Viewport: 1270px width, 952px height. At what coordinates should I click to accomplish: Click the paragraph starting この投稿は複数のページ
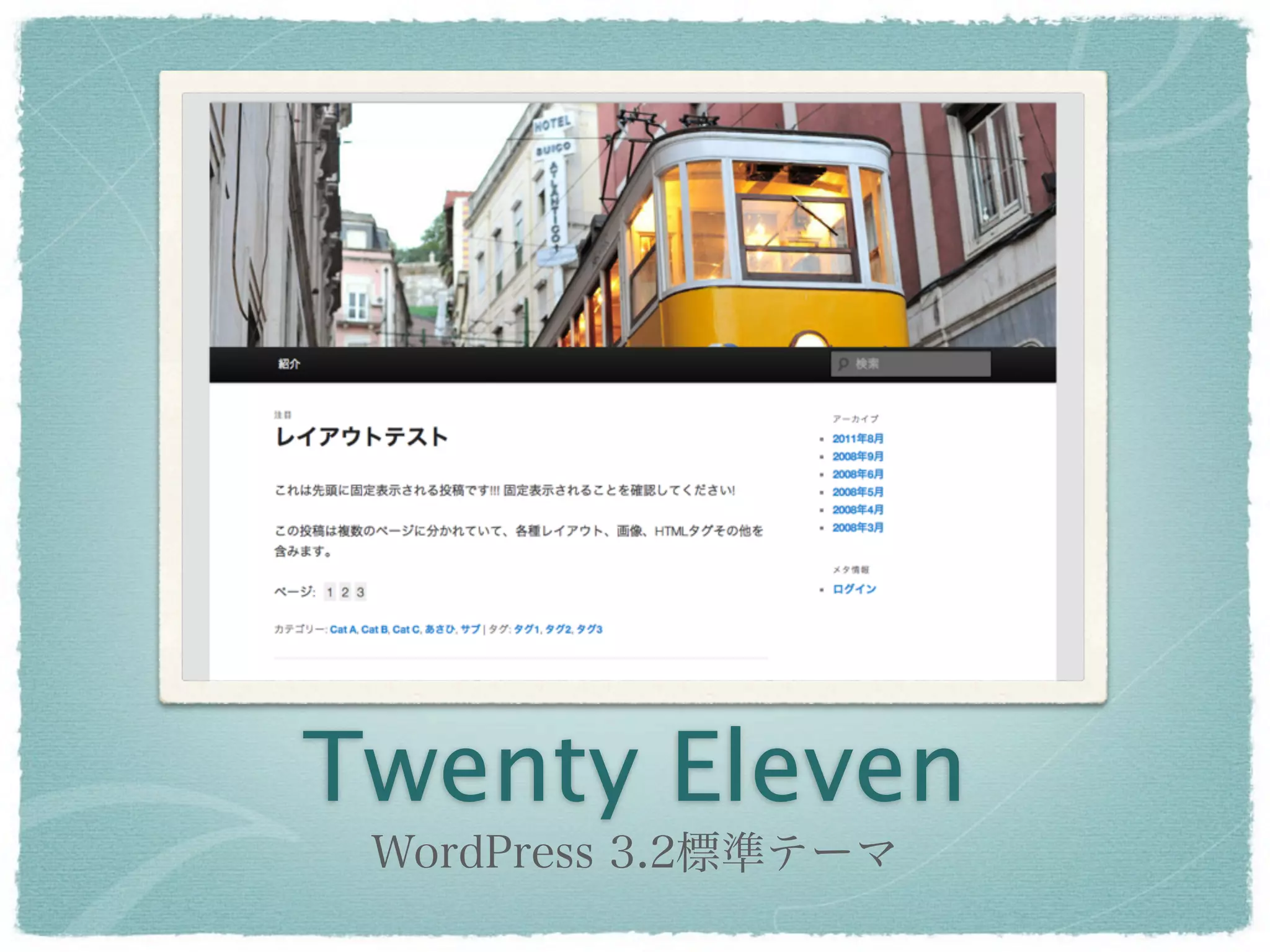pos(519,540)
